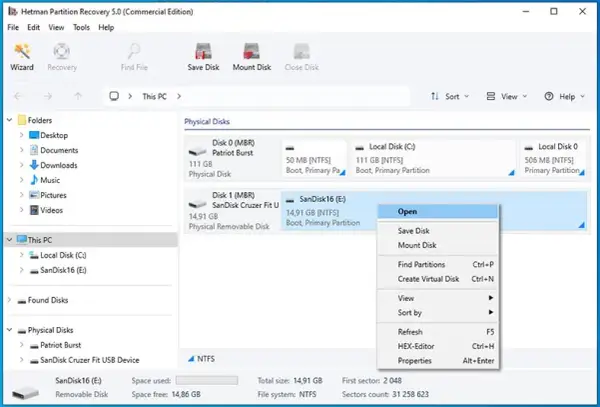Go forward using the right arrow
The height and width of the screenshot is (407, 600).
coord(48,96)
